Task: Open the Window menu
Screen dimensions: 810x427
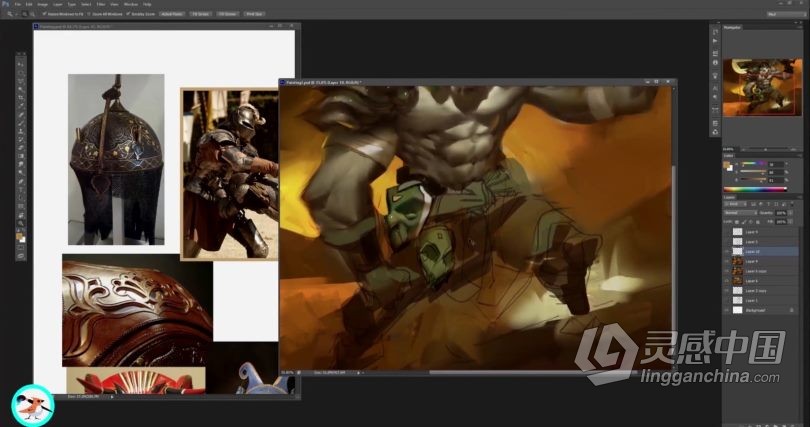Action: tap(131, 4)
